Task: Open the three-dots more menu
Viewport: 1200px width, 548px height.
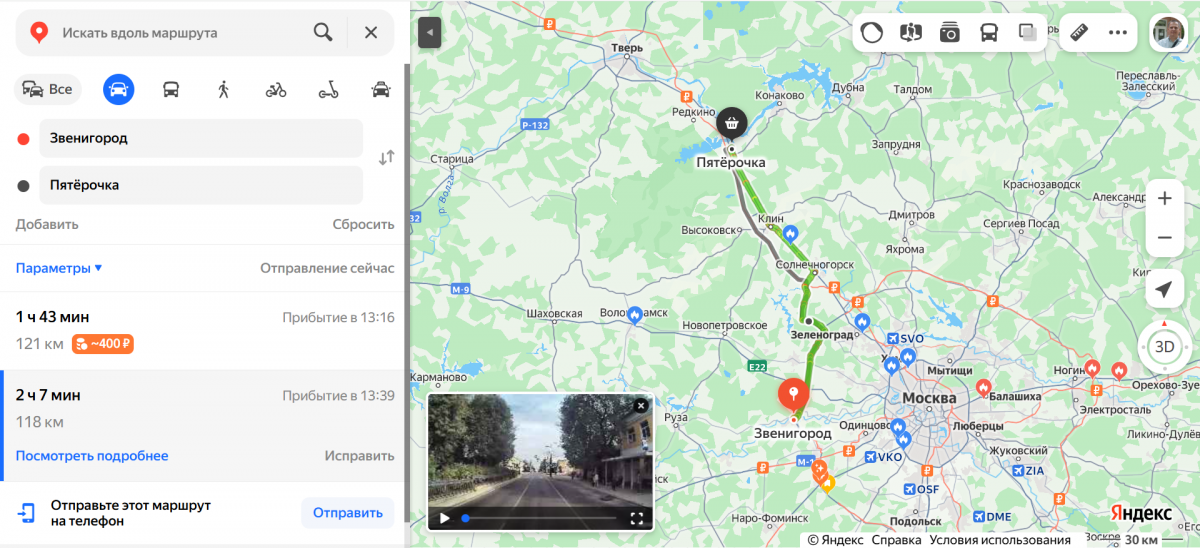Action: click(x=1118, y=32)
